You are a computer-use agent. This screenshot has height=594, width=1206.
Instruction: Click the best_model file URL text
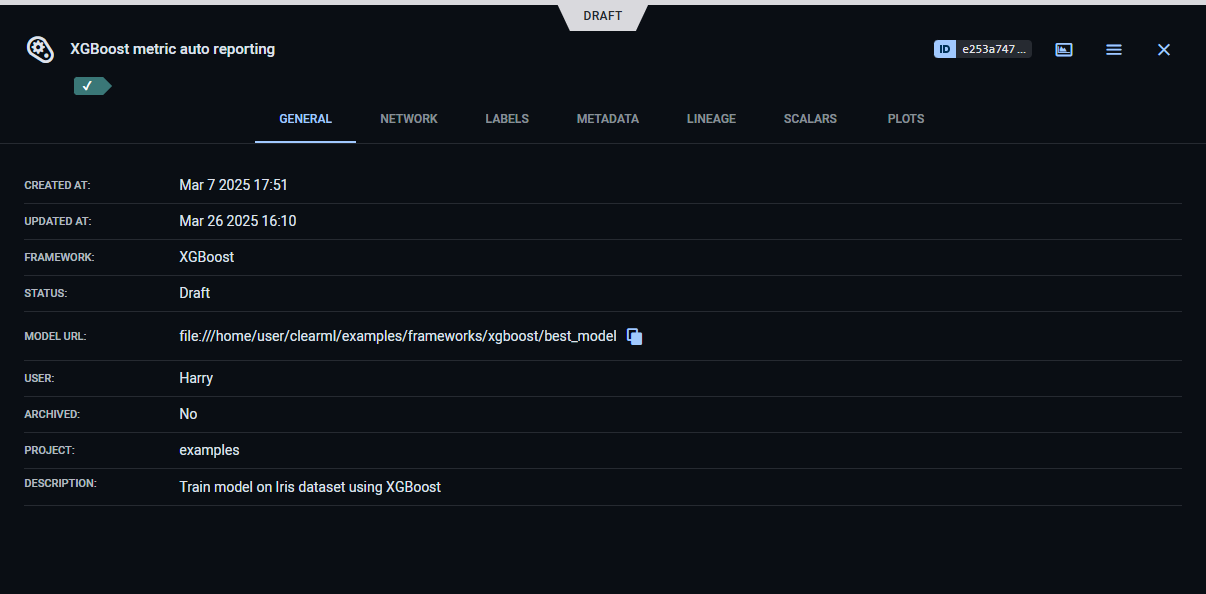pyautogui.click(x=397, y=336)
